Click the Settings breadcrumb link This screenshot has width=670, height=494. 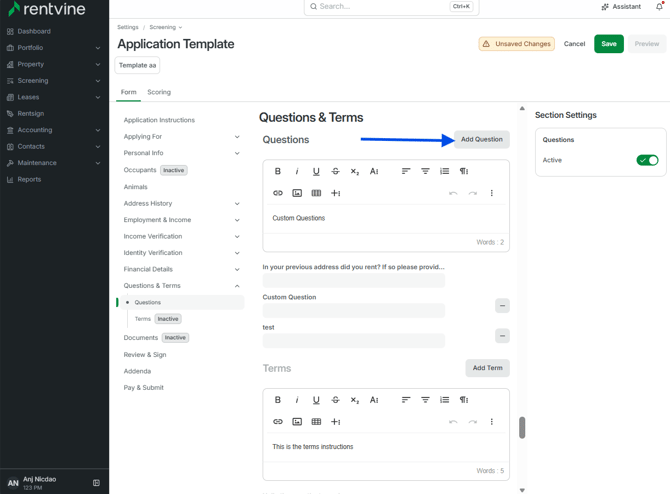128,27
